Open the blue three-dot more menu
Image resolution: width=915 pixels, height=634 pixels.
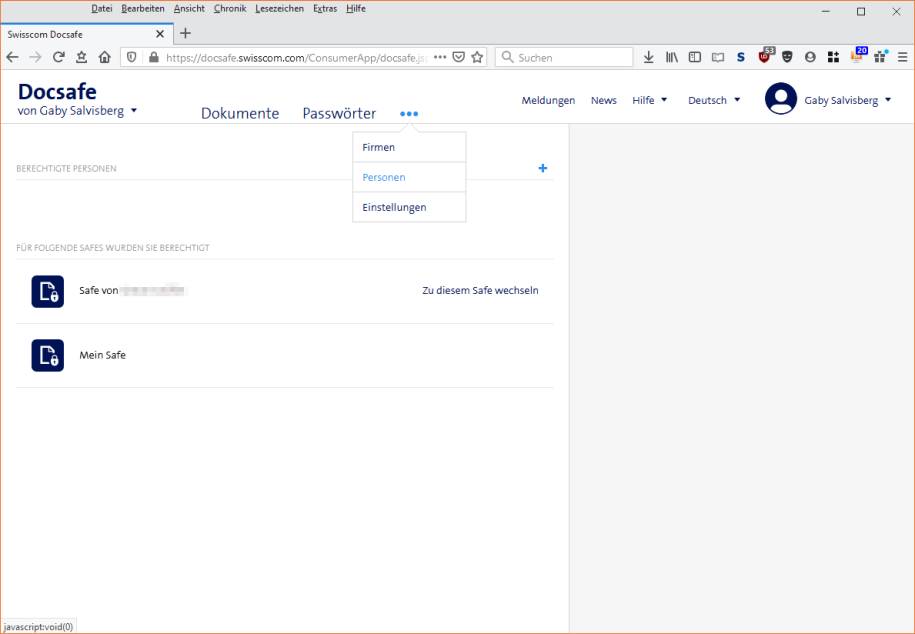coord(409,114)
